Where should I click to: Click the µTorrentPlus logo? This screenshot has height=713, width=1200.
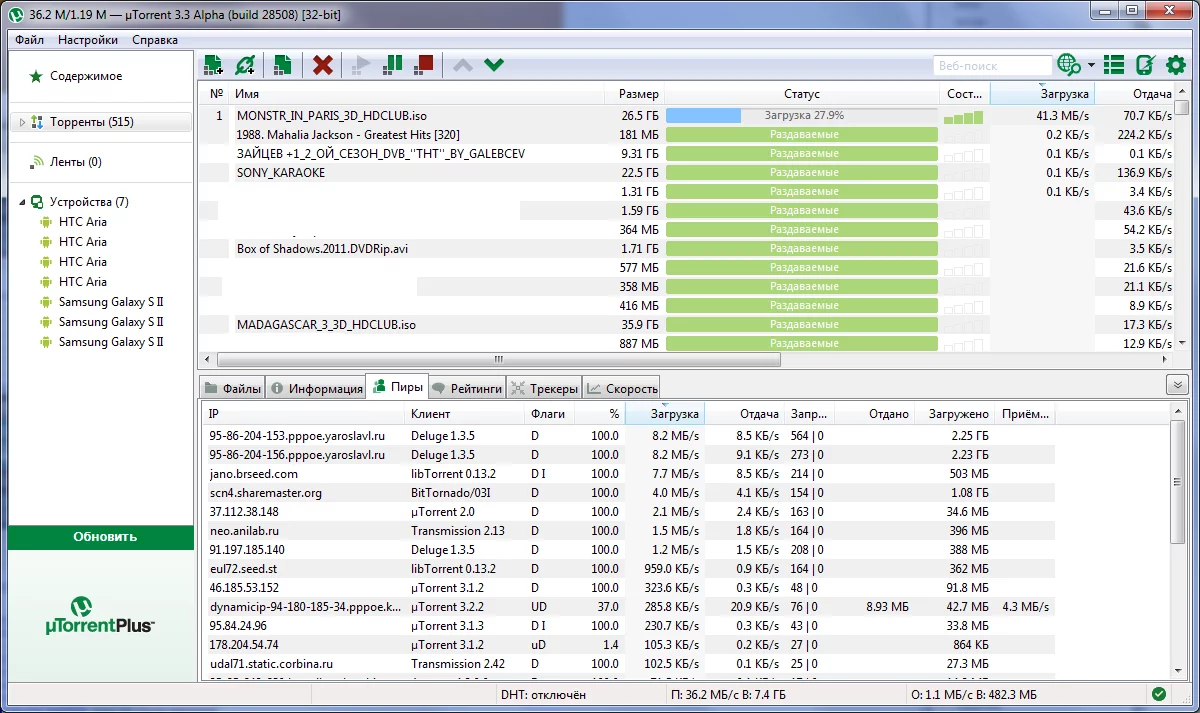(100, 614)
